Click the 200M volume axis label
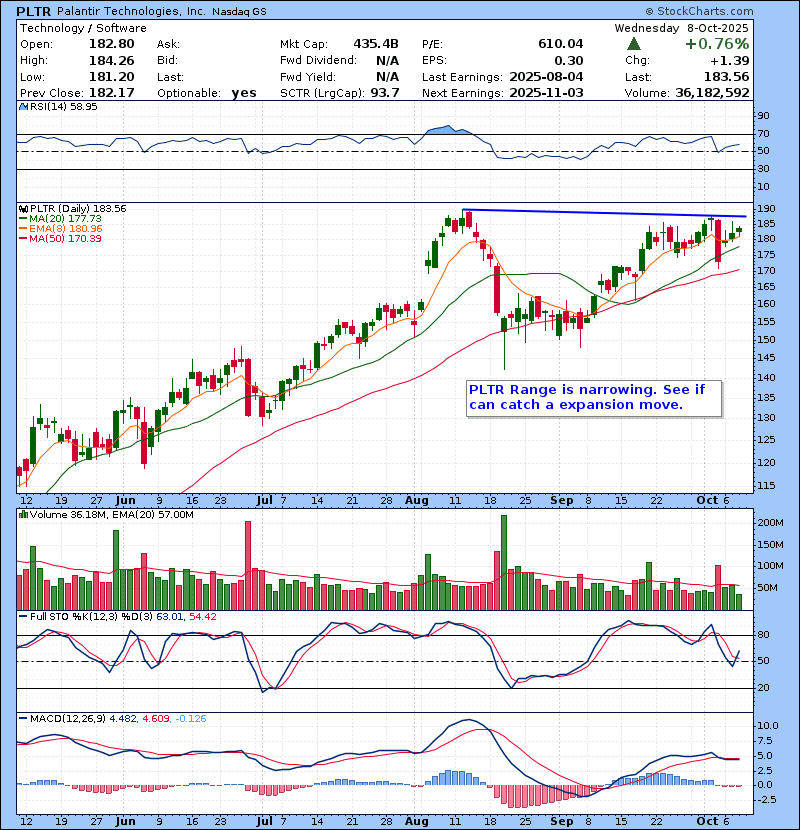The height and width of the screenshot is (830, 800). pyautogui.click(x=771, y=522)
